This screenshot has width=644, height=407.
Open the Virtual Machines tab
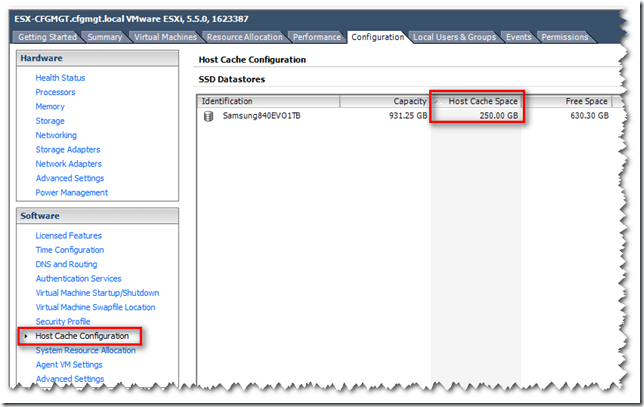pyautogui.click(x=165, y=37)
